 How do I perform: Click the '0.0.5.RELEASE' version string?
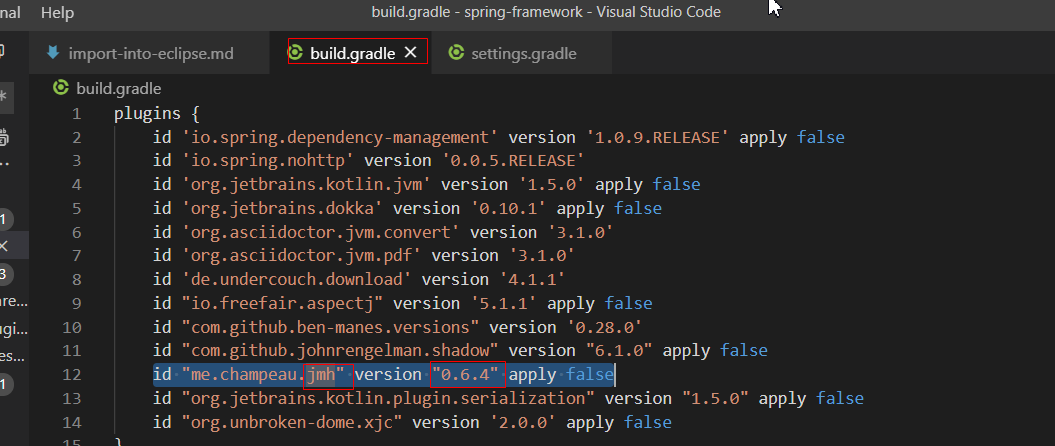click(x=513, y=161)
